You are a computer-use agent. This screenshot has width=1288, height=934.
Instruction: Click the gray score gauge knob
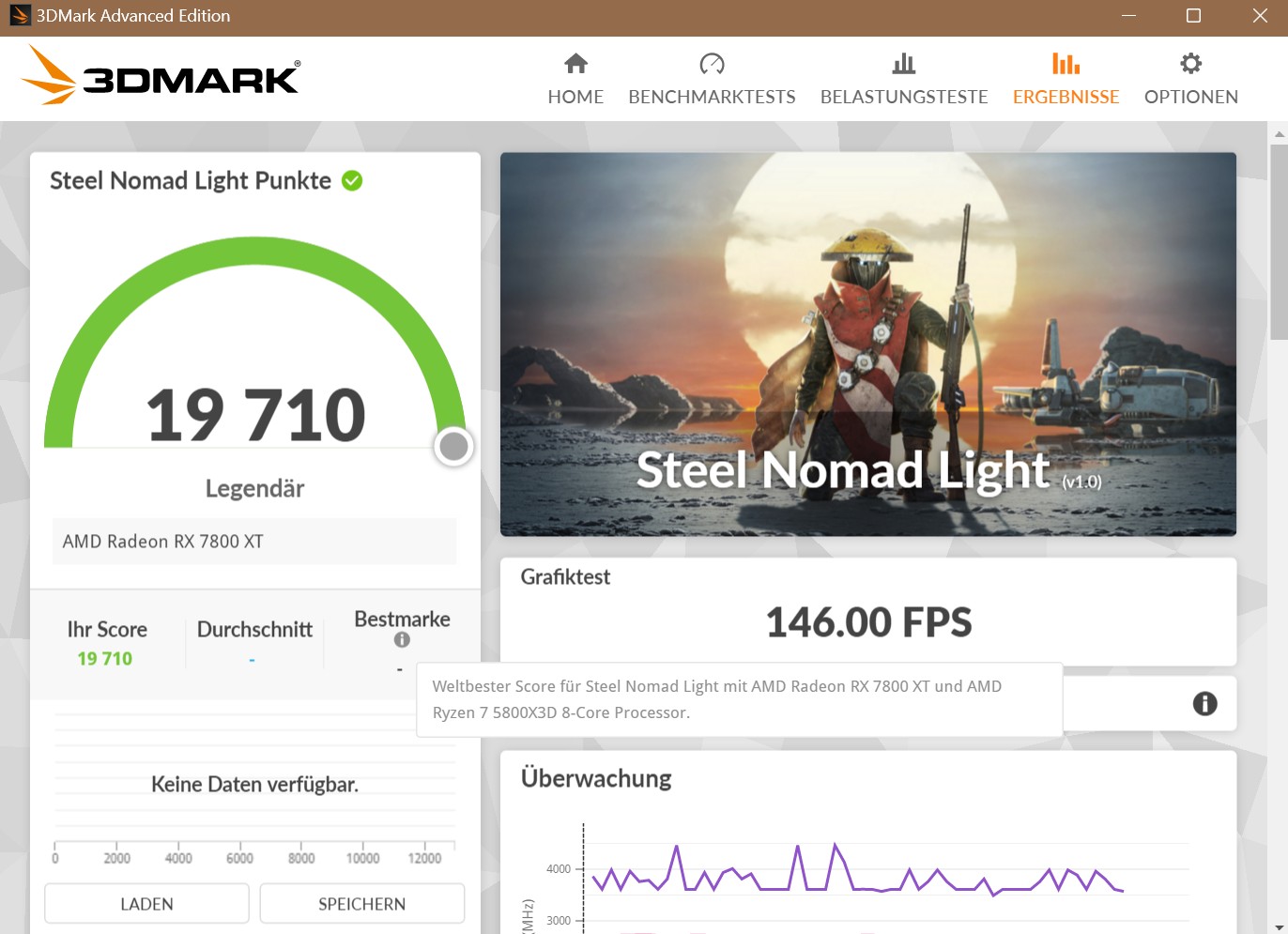point(453,447)
